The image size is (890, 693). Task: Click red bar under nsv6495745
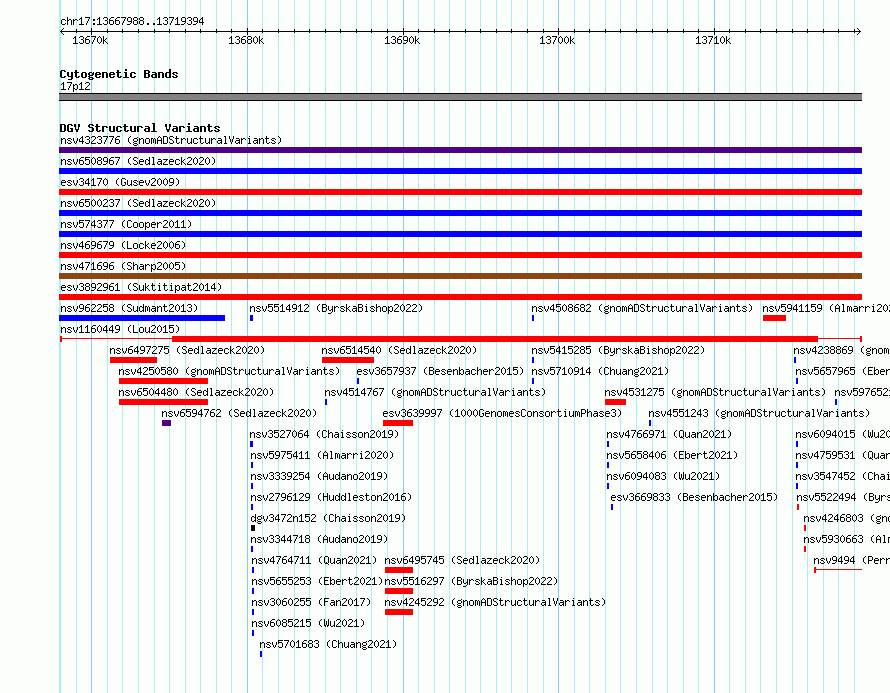[399, 570]
